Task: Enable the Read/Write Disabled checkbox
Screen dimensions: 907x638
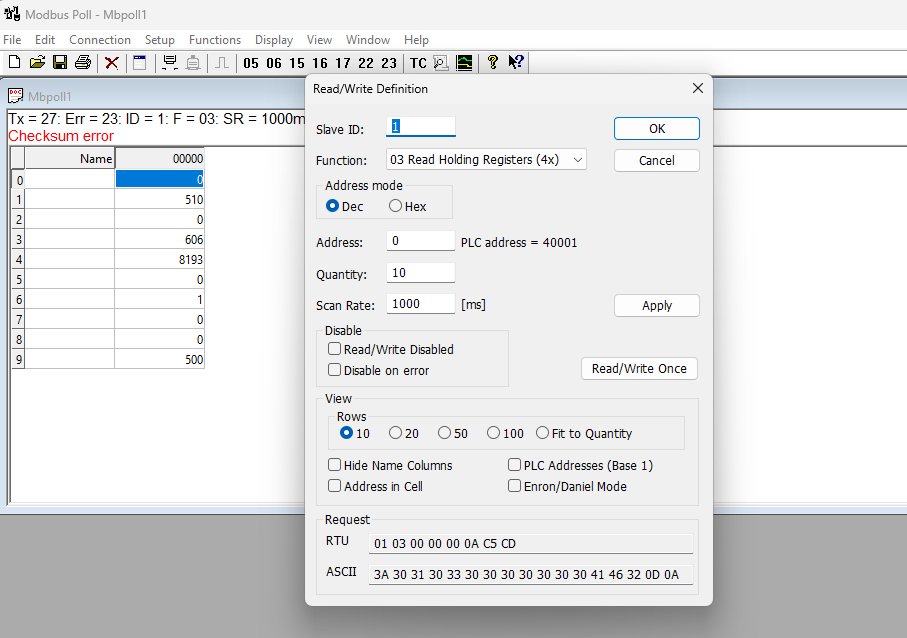Action: point(335,349)
